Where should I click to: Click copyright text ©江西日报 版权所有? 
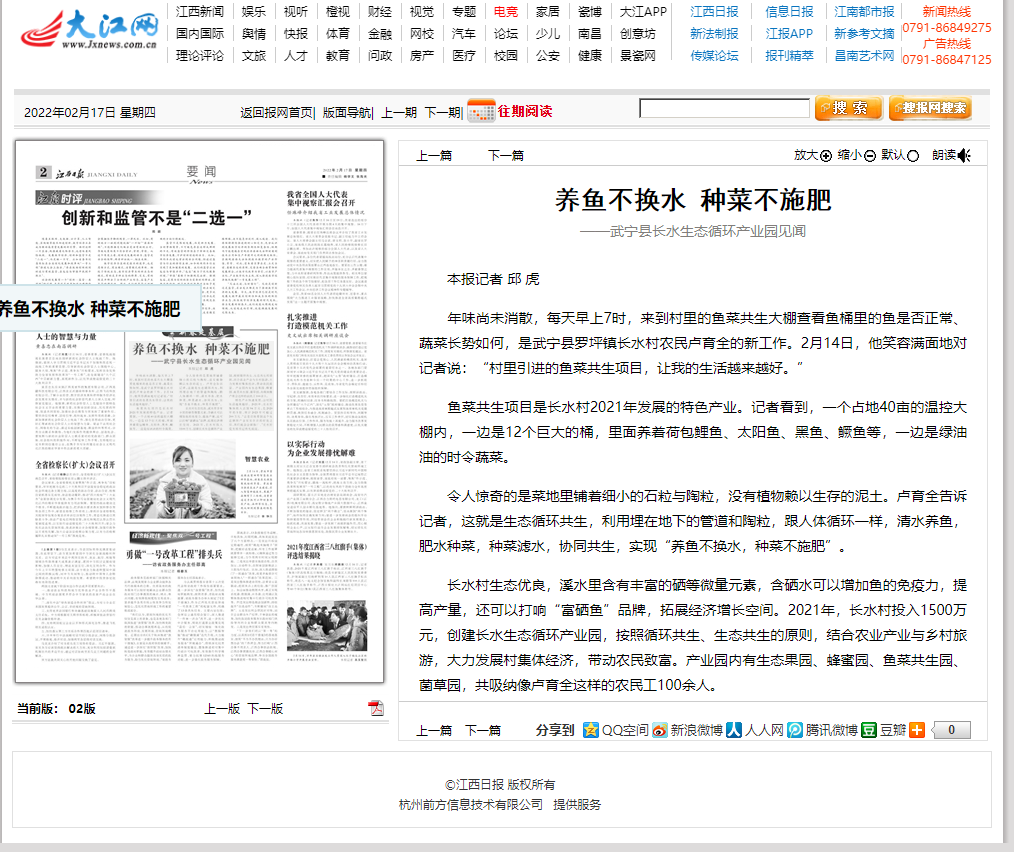pos(500,785)
